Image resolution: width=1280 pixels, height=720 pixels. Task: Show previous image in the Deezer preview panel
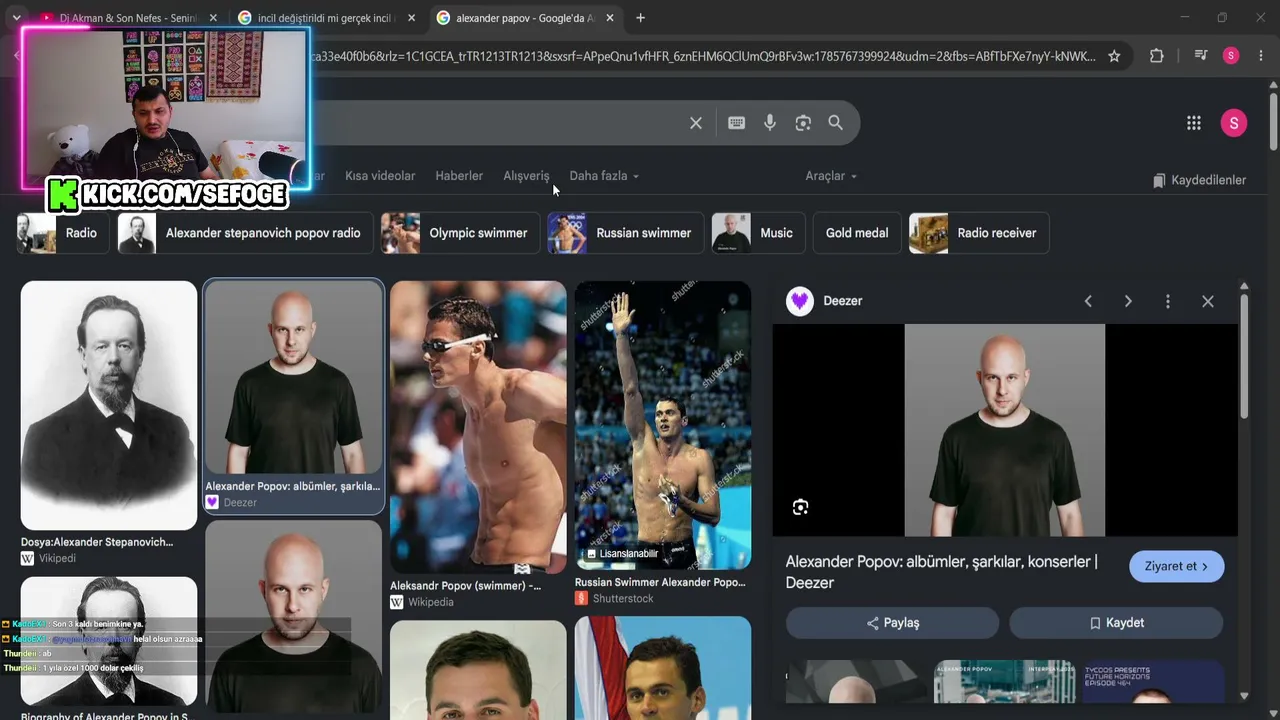1088,301
